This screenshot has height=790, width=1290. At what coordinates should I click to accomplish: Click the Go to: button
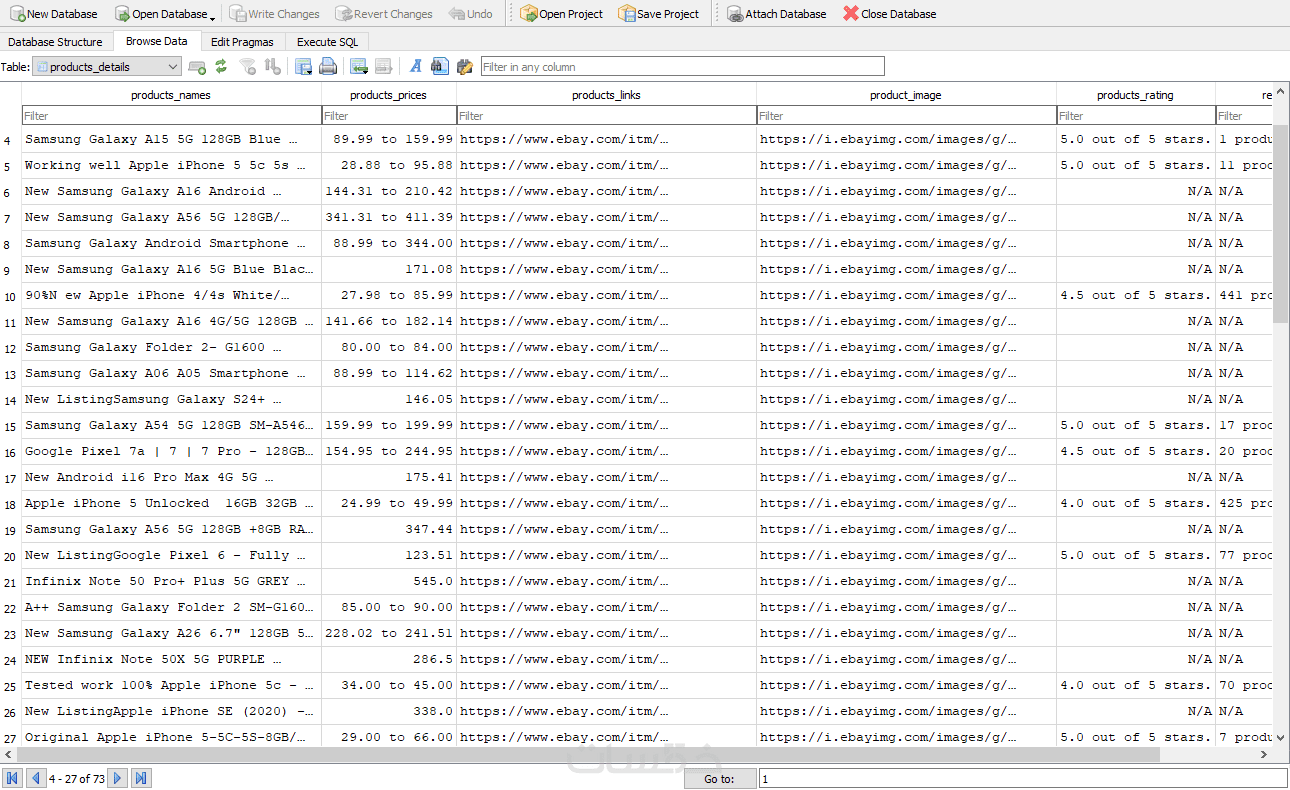[719, 778]
